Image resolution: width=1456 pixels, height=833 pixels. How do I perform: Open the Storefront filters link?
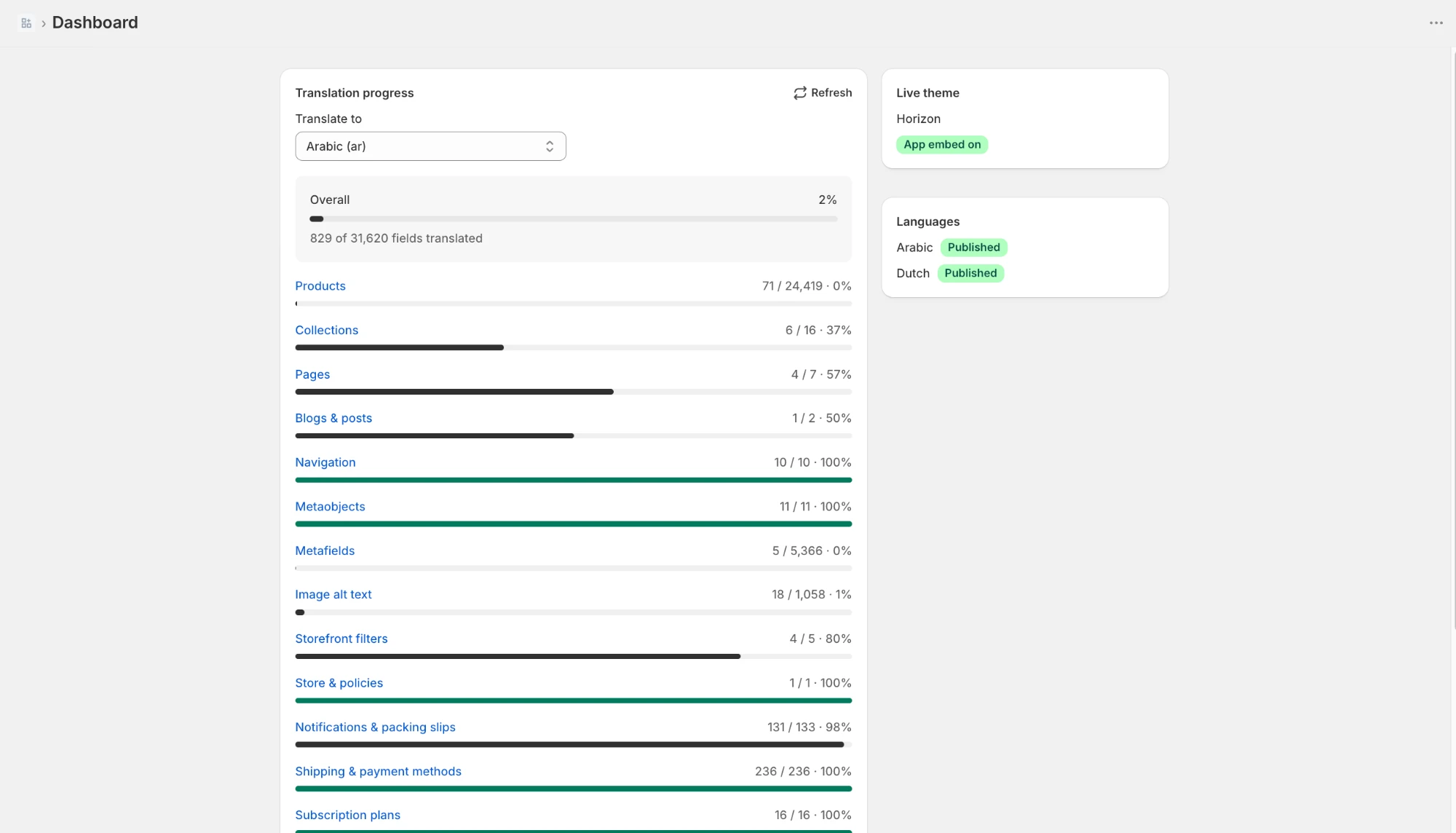pos(341,639)
